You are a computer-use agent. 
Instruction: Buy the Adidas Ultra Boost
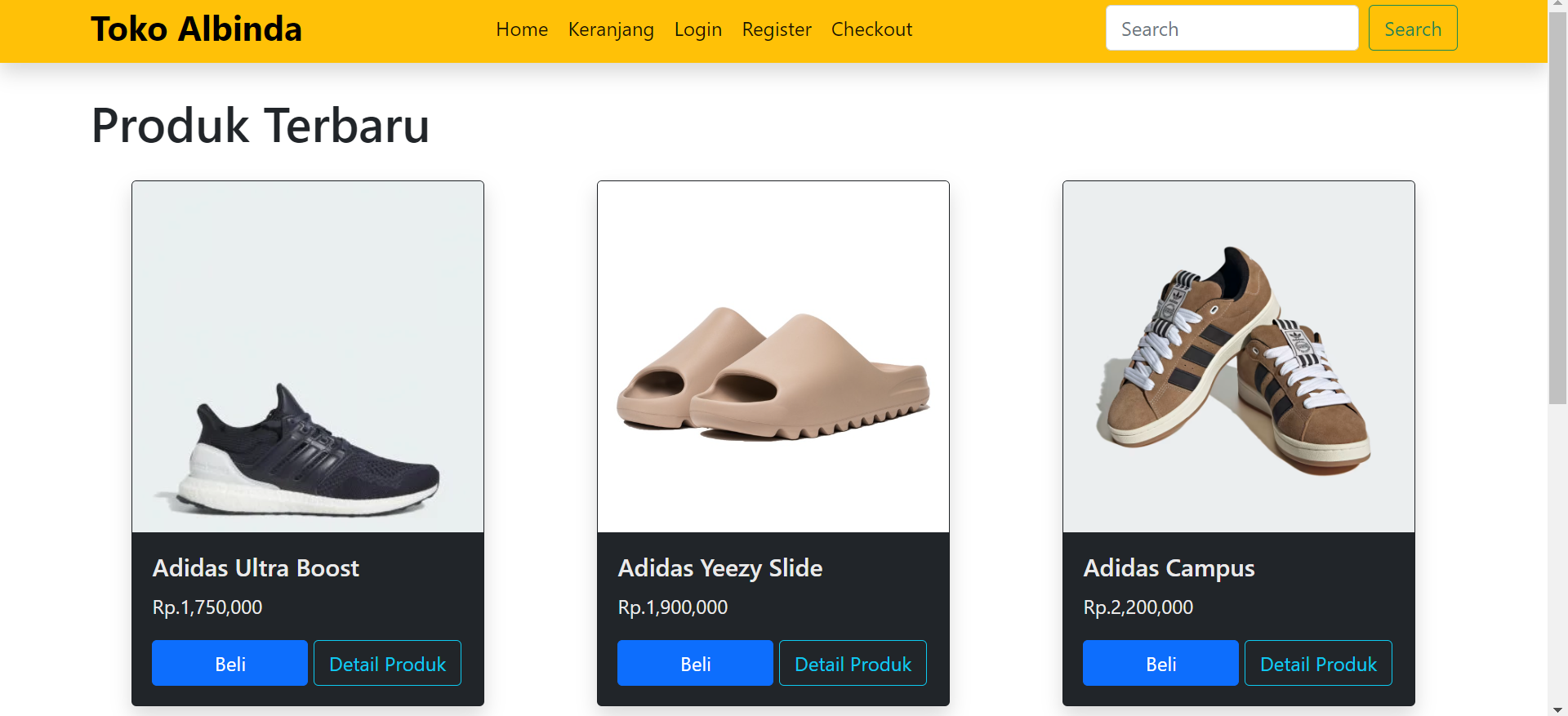[x=229, y=664]
